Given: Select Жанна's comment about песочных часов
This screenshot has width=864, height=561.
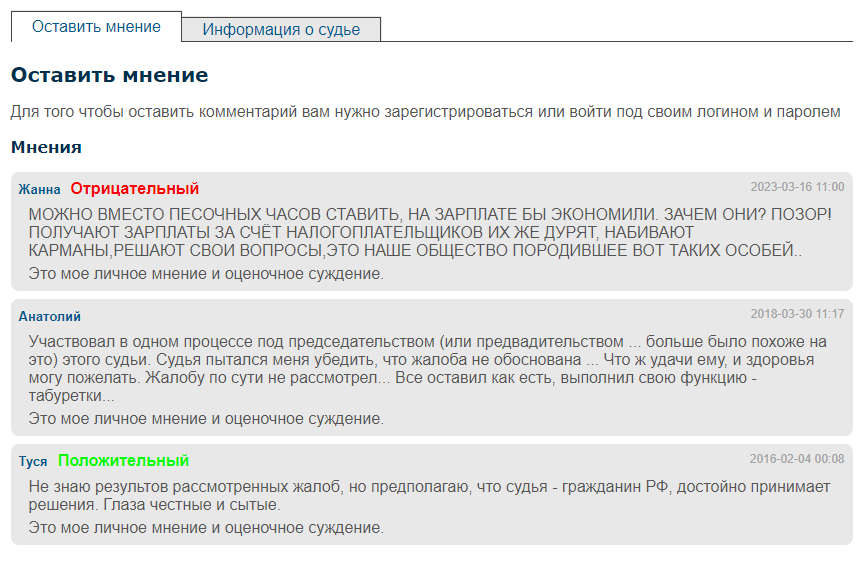Looking at the screenshot, I should (430, 232).
